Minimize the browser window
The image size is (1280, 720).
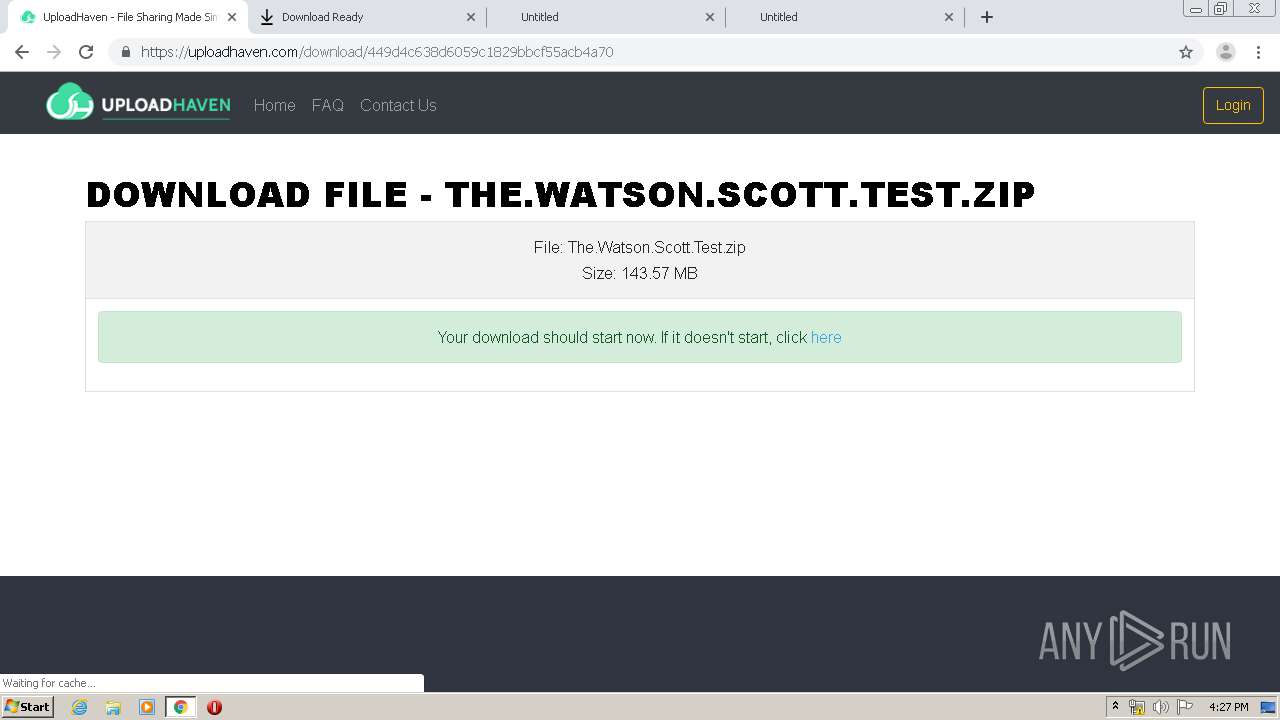1195,8
